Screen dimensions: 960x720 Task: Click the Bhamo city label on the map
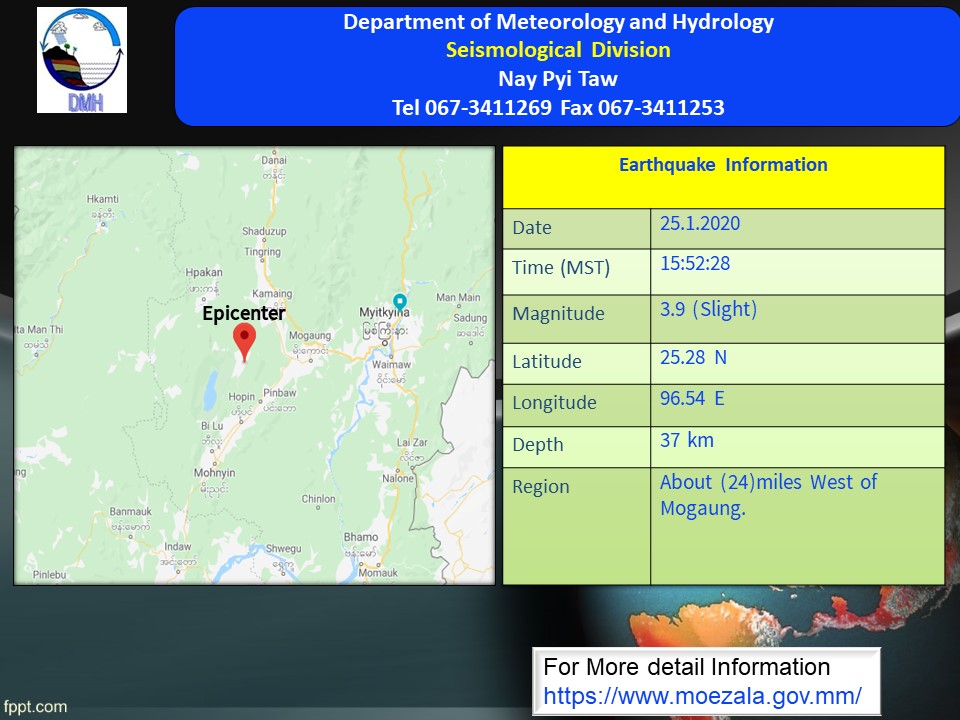tap(361, 537)
